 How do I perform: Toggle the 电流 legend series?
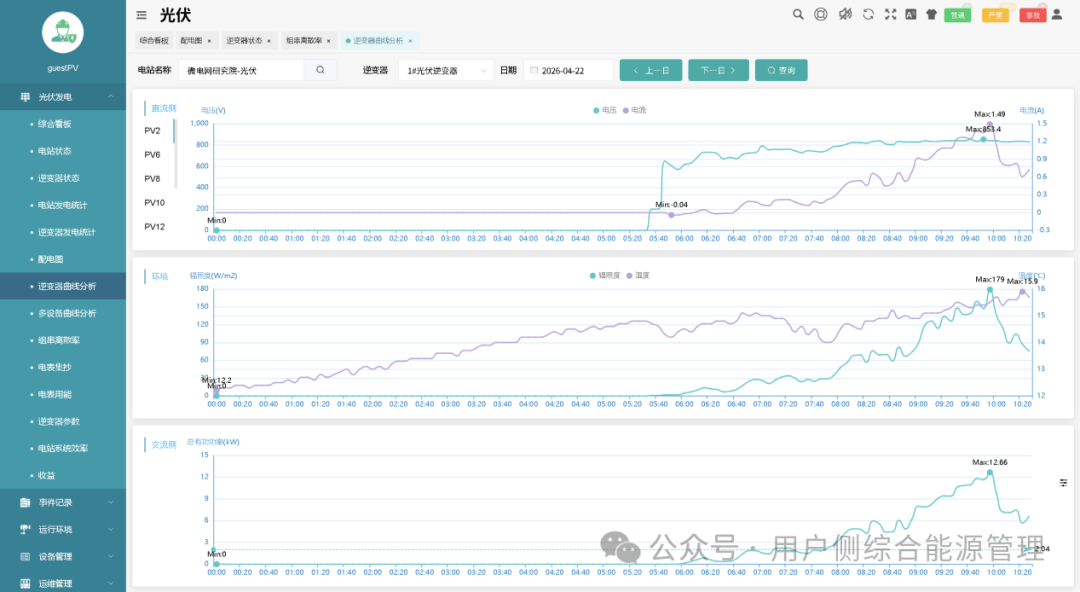pyautogui.click(x=634, y=110)
